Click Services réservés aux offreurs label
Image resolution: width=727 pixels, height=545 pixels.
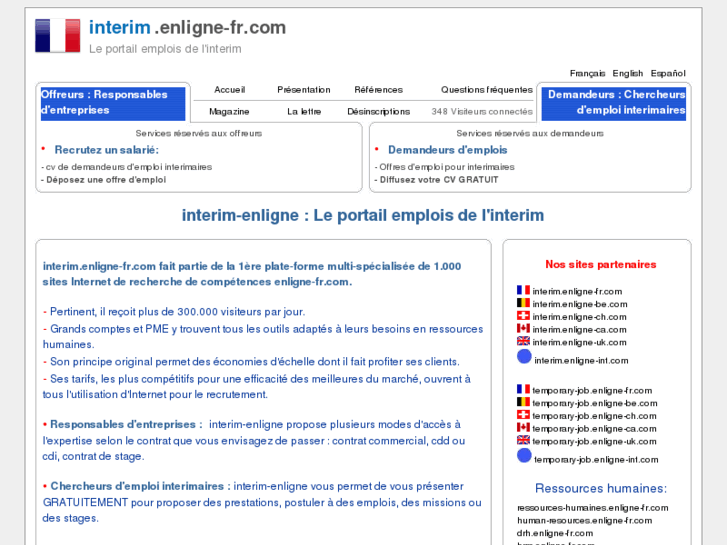[x=199, y=134]
